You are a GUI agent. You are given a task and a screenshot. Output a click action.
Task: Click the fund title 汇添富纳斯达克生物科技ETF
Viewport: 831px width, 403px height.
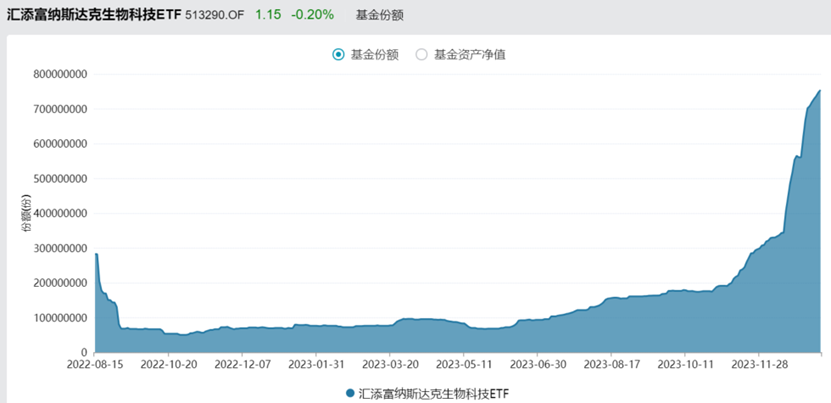(94, 15)
